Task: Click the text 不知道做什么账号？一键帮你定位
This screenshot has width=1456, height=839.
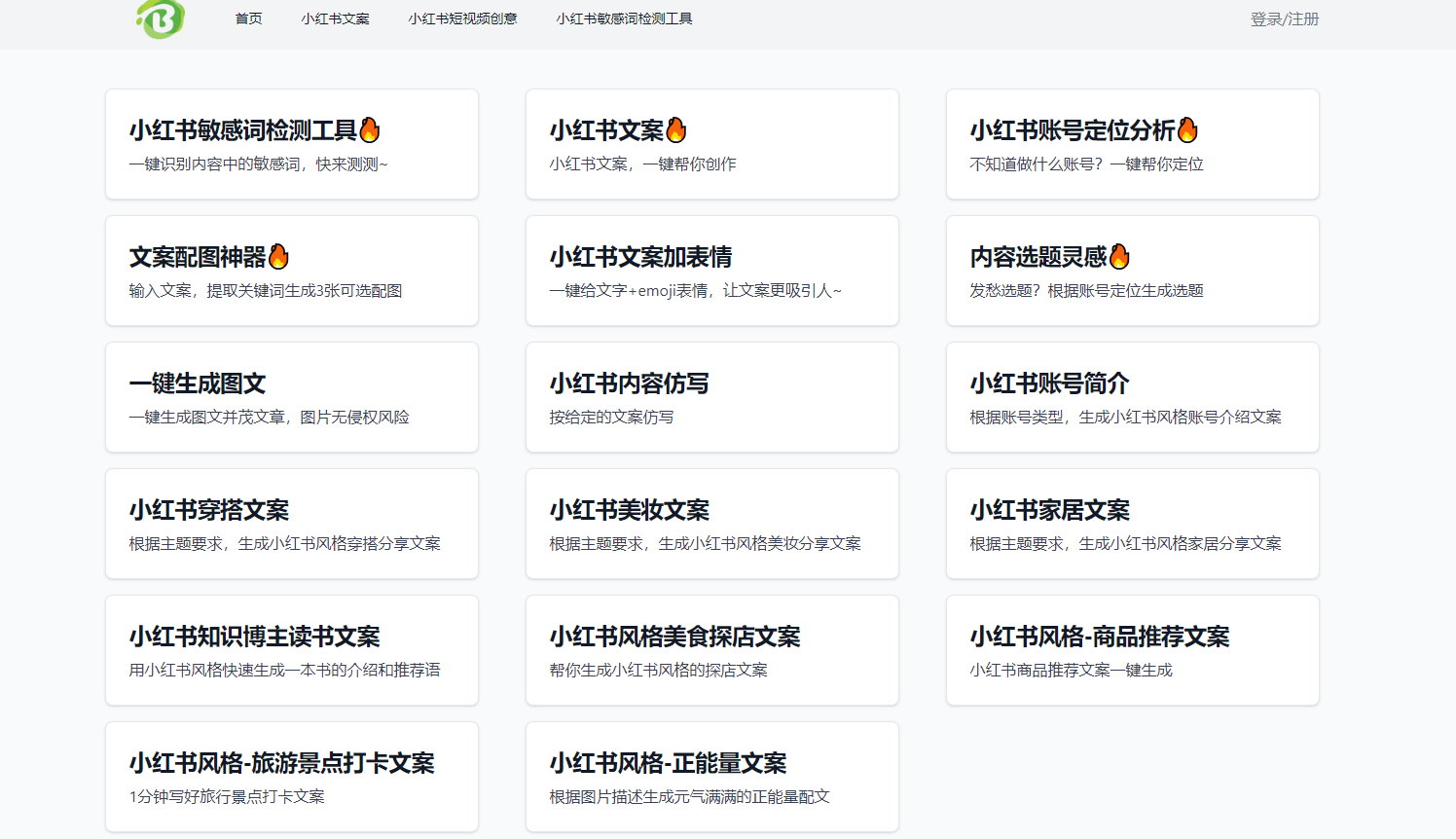Action: 1086,164
